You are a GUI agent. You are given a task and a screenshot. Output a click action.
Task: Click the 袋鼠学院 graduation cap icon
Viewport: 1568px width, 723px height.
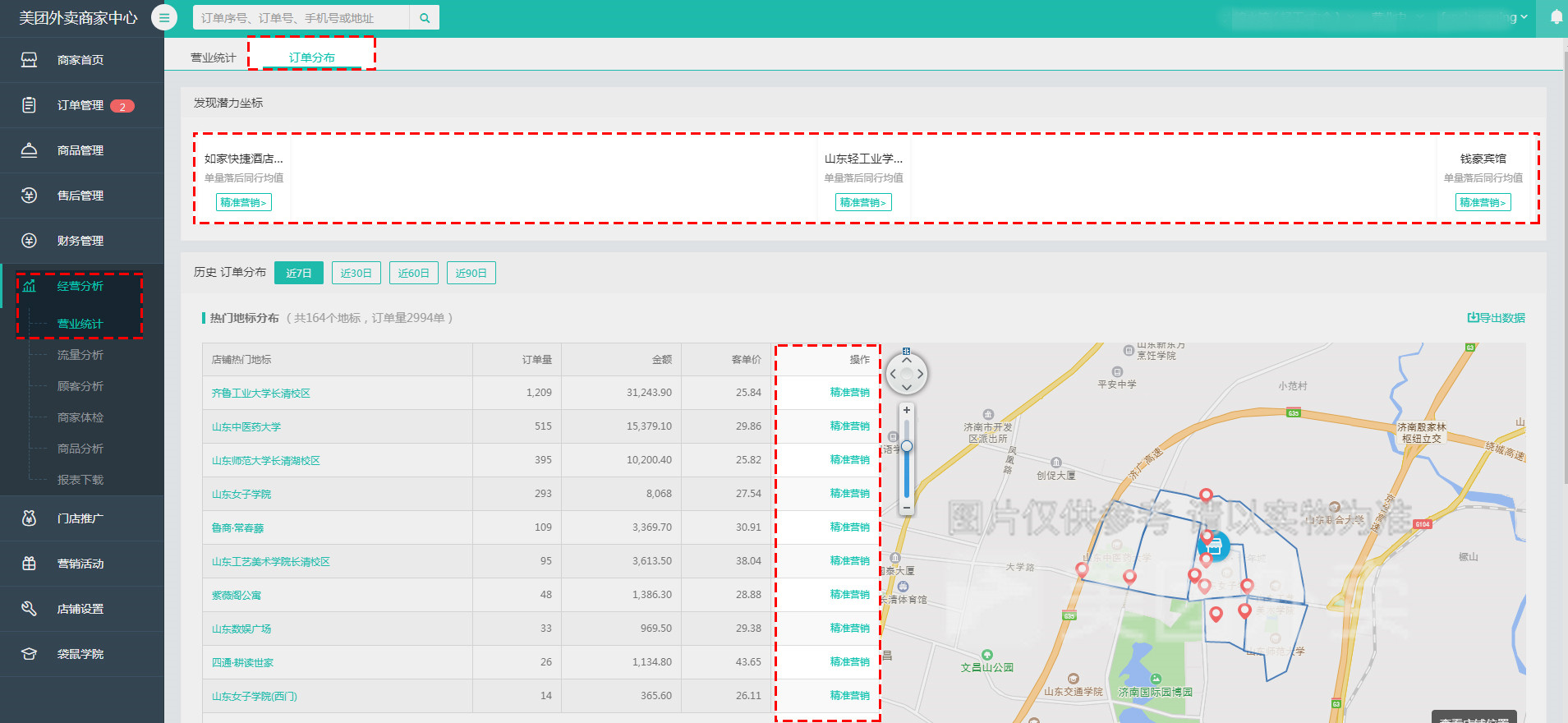29,654
